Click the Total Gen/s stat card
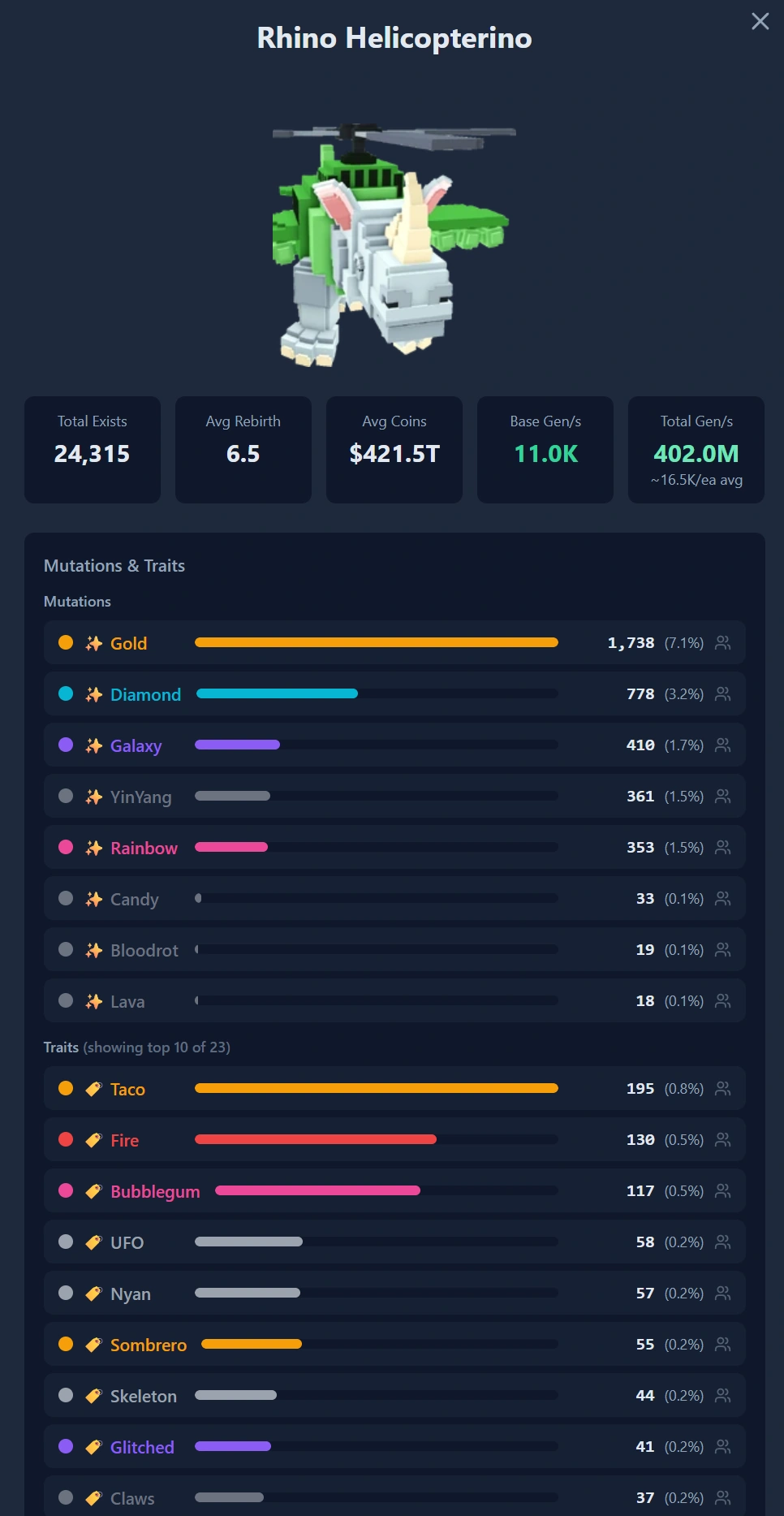The width and height of the screenshot is (784, 1516). (x=696, y=450)
